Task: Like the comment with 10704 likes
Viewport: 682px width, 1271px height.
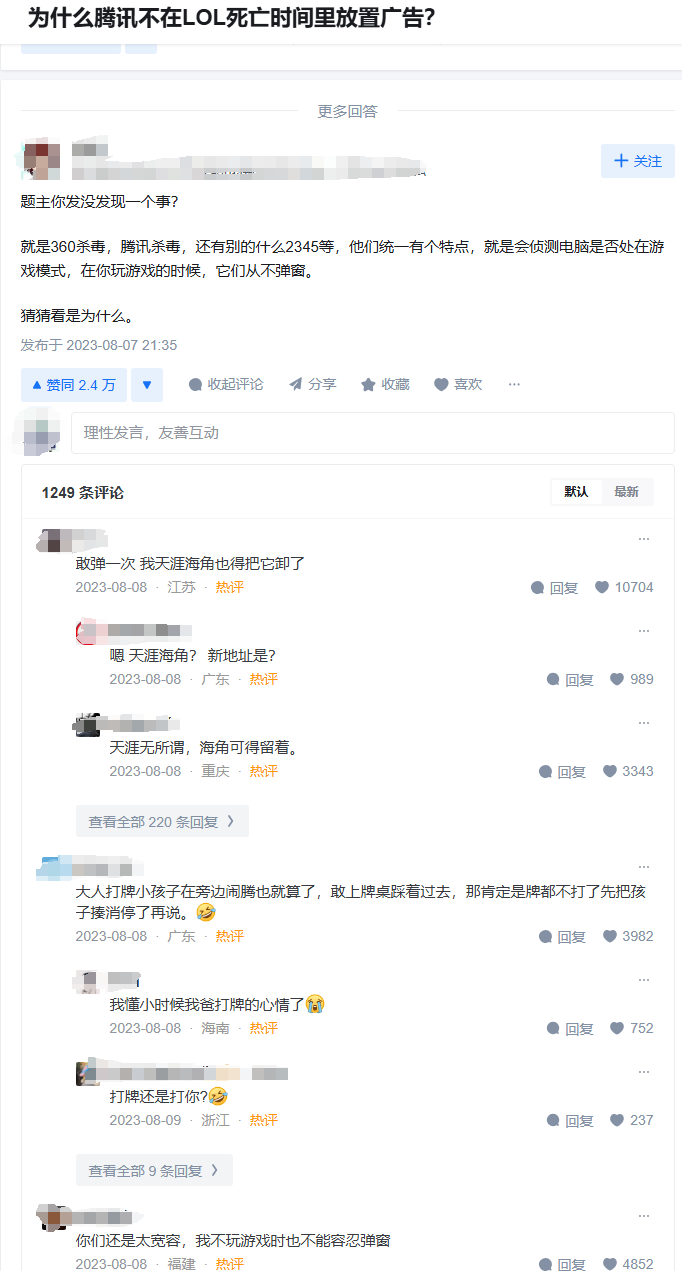Action: (602, 587)
